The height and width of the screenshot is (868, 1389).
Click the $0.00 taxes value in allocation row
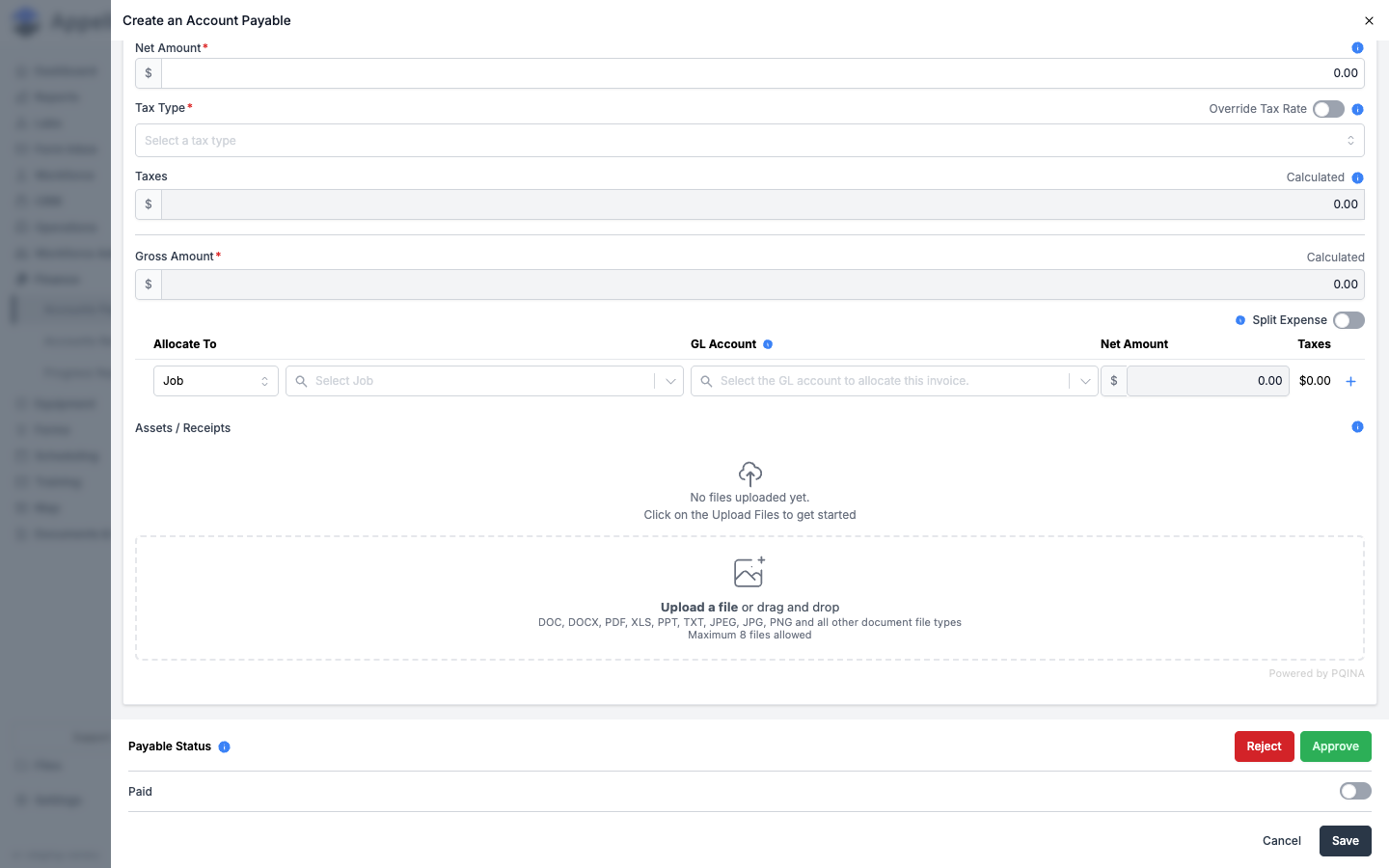click(1315, 381)
